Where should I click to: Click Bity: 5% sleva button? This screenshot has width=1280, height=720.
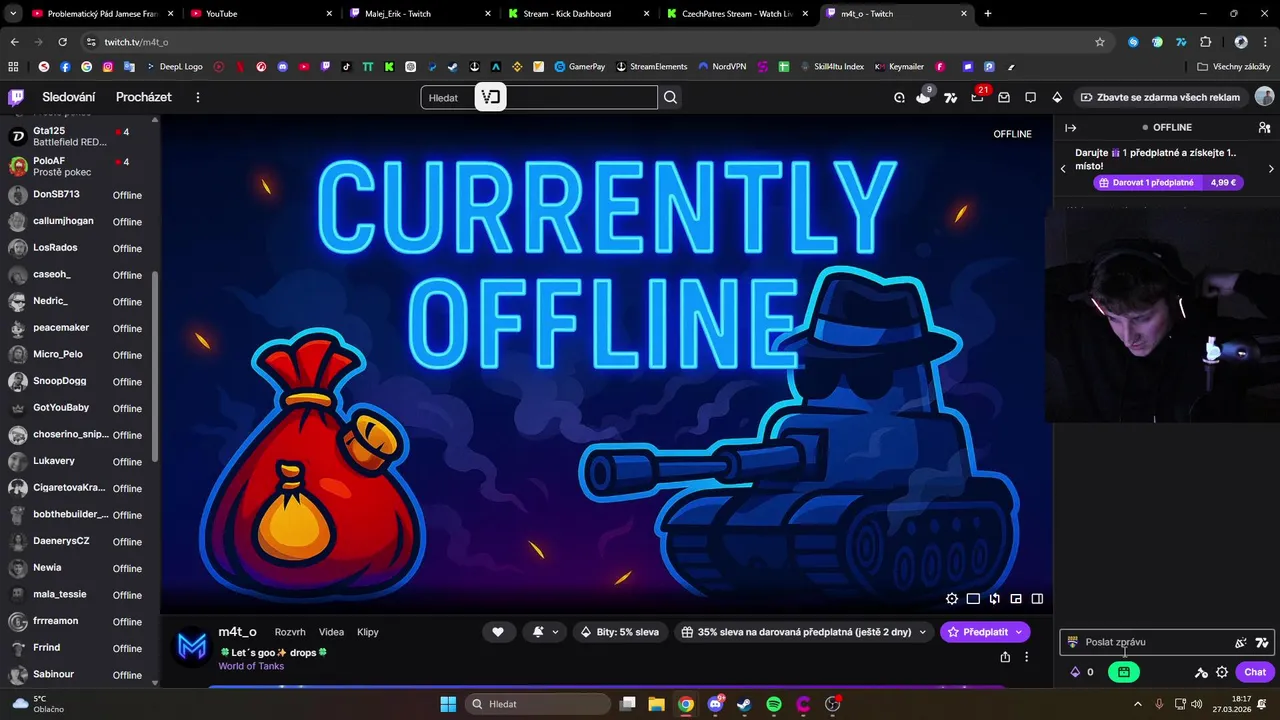click(x=620, y=632)
